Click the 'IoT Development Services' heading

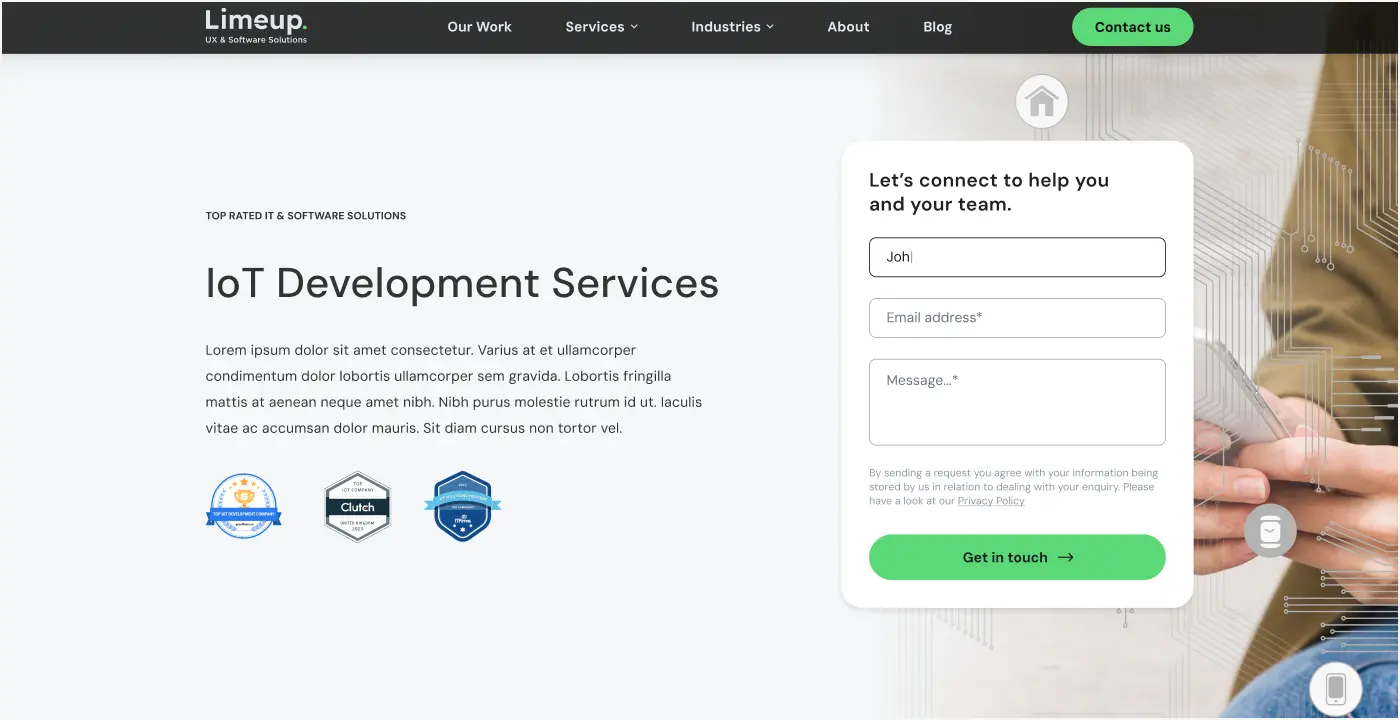[x=462, y=283]
